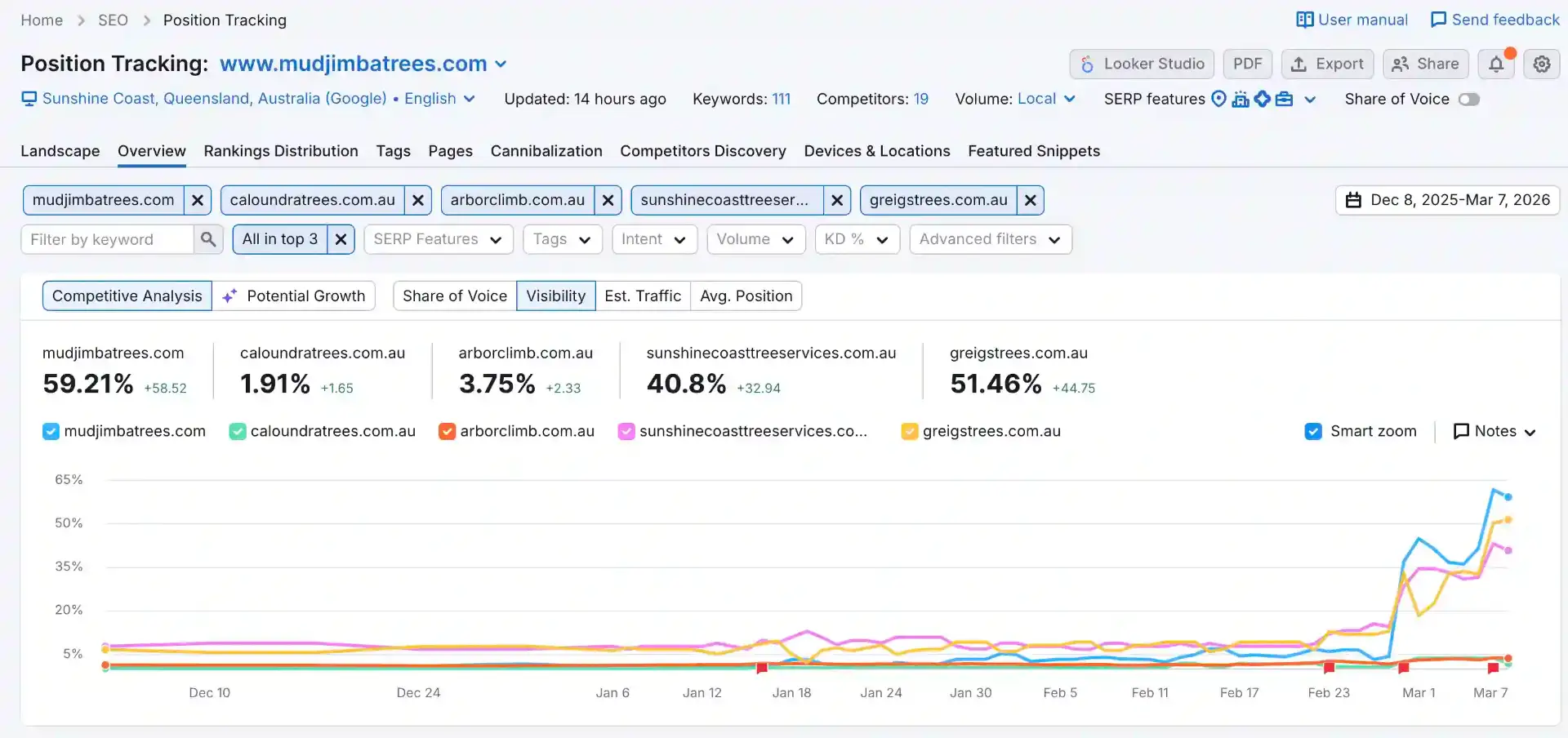
Task: Open the KD % filter dropdown
Action: point(857,239)
